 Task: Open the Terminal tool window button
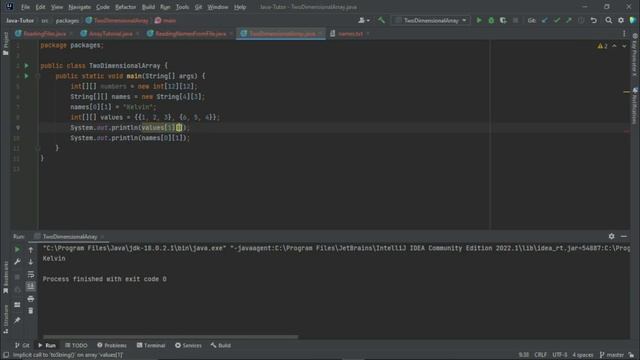coord(151,345)
